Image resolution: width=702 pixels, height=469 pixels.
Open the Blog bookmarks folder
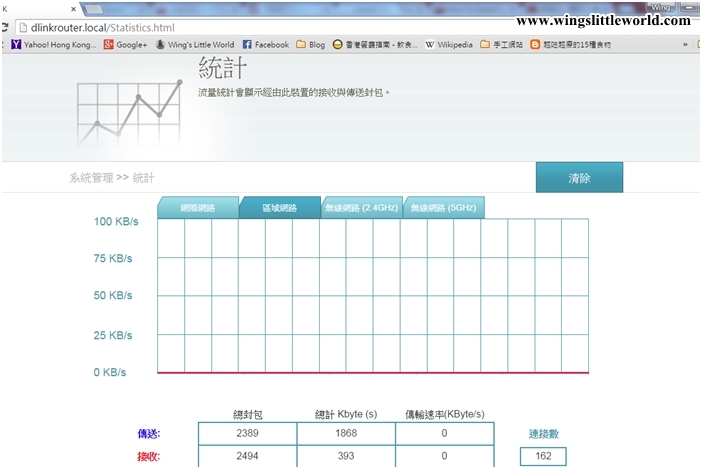(310, 45)
